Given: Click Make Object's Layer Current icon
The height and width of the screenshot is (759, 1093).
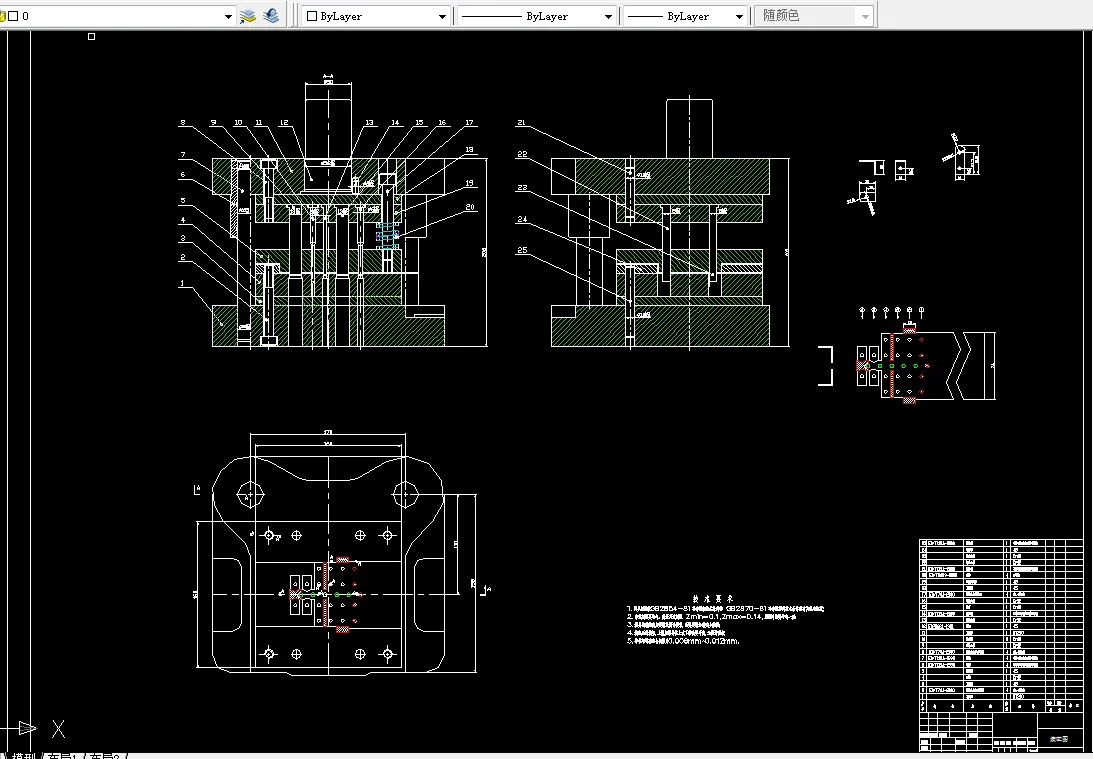Looking at the screenshot, I should tap(247, 16).
